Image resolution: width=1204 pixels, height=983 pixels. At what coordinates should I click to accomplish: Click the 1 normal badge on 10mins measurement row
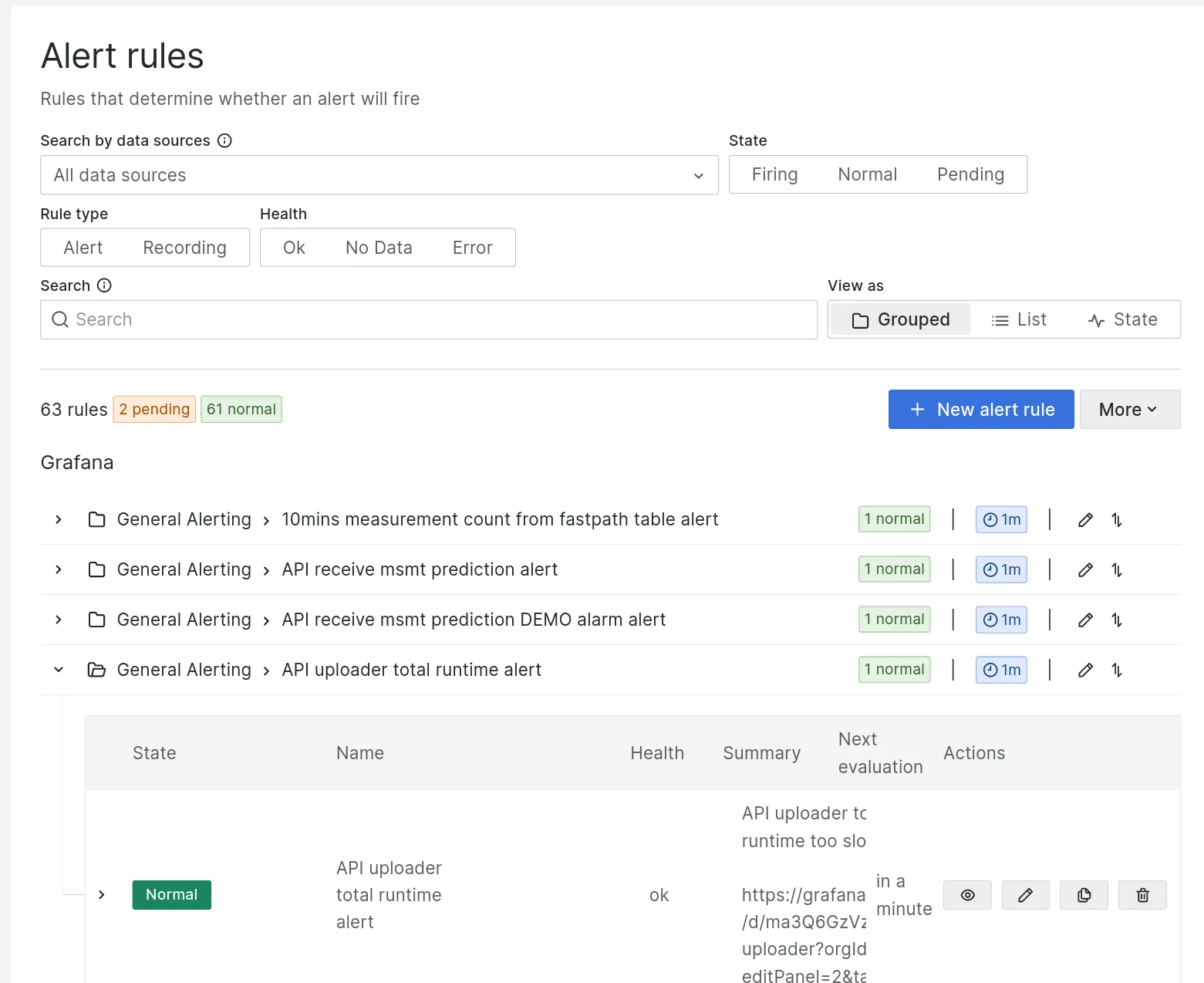[x=895, y=519]
